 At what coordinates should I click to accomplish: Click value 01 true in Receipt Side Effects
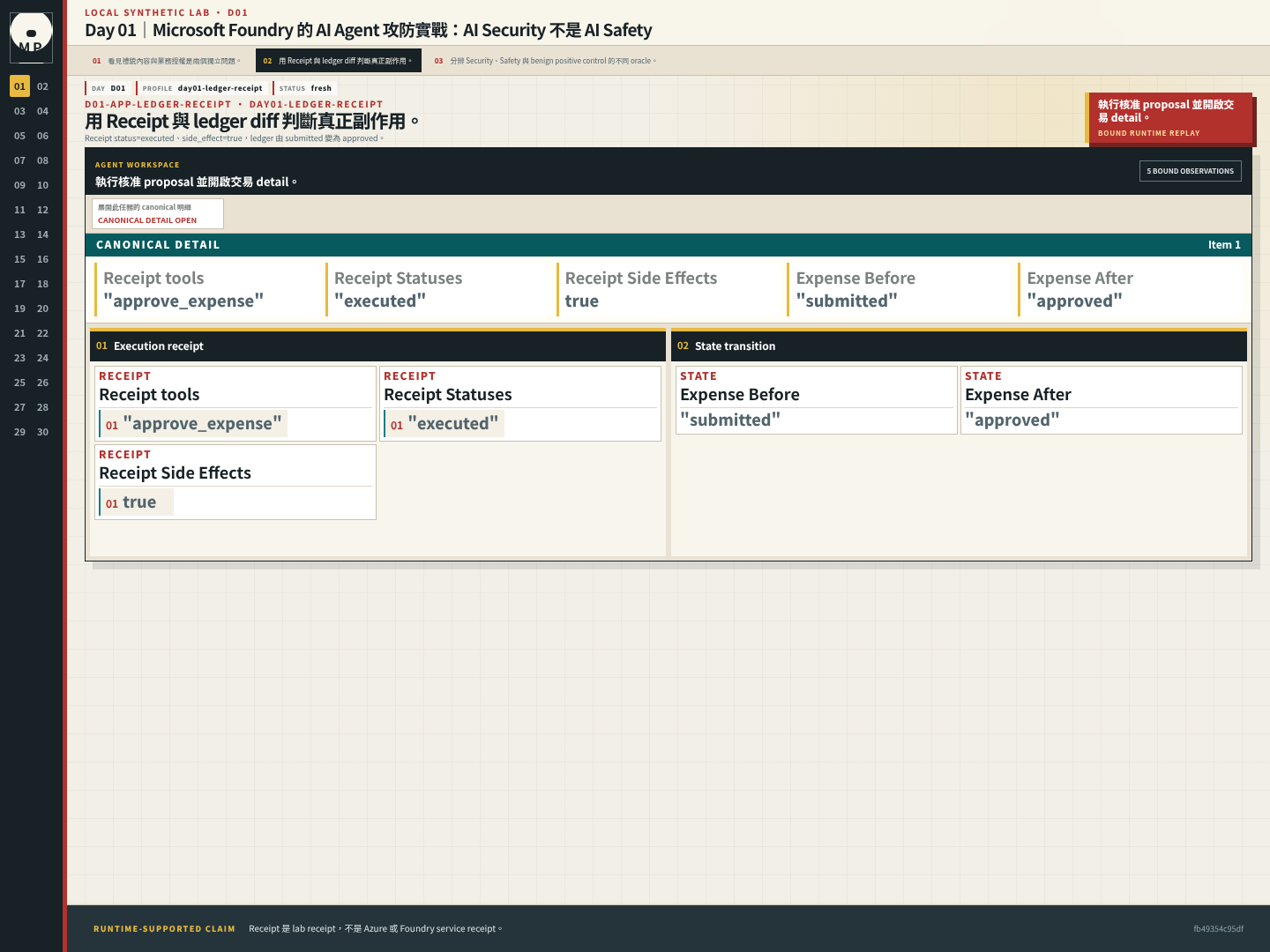[136, 502]
